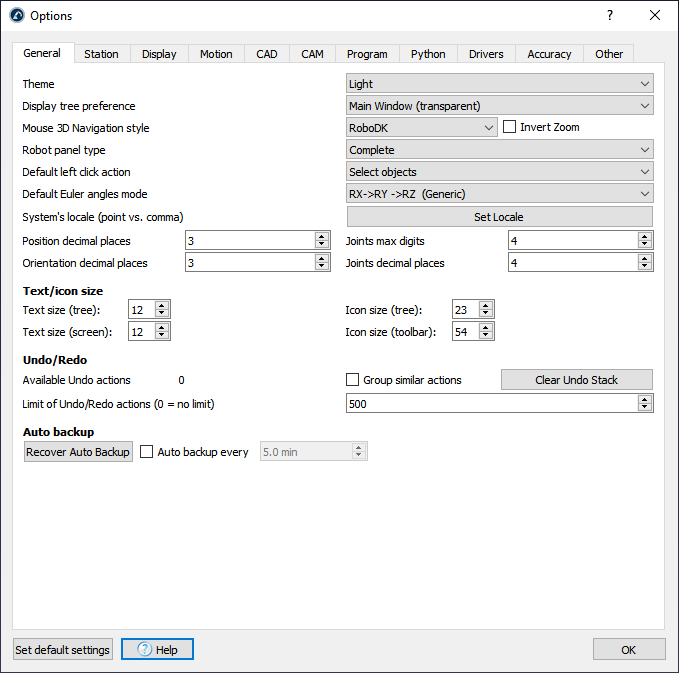Open the Python tab
The image size is (679, 673).
tap(428, 54)
